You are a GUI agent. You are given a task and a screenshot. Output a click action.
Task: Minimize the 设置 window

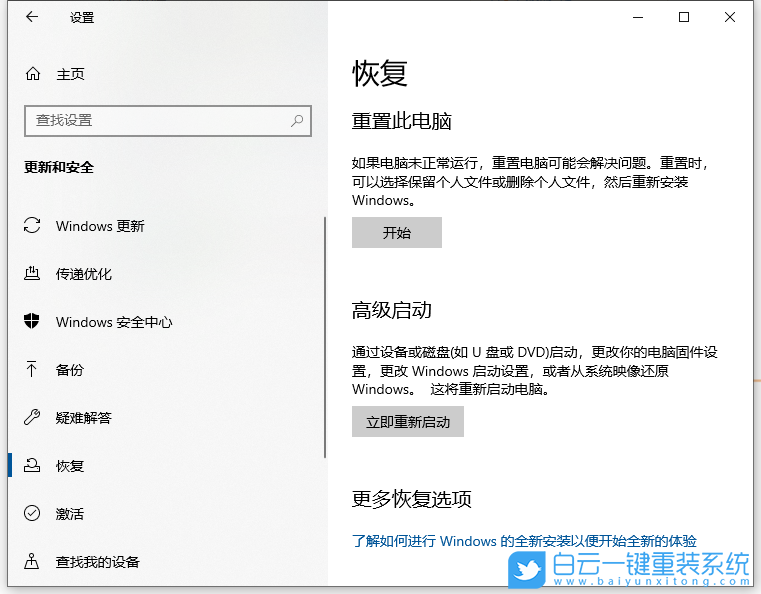tap(638, 17)
